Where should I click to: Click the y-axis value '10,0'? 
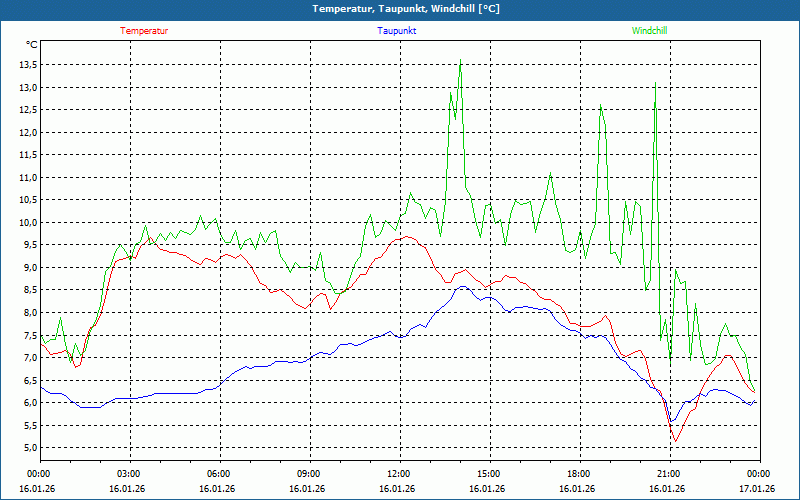[x=28, y=222]
